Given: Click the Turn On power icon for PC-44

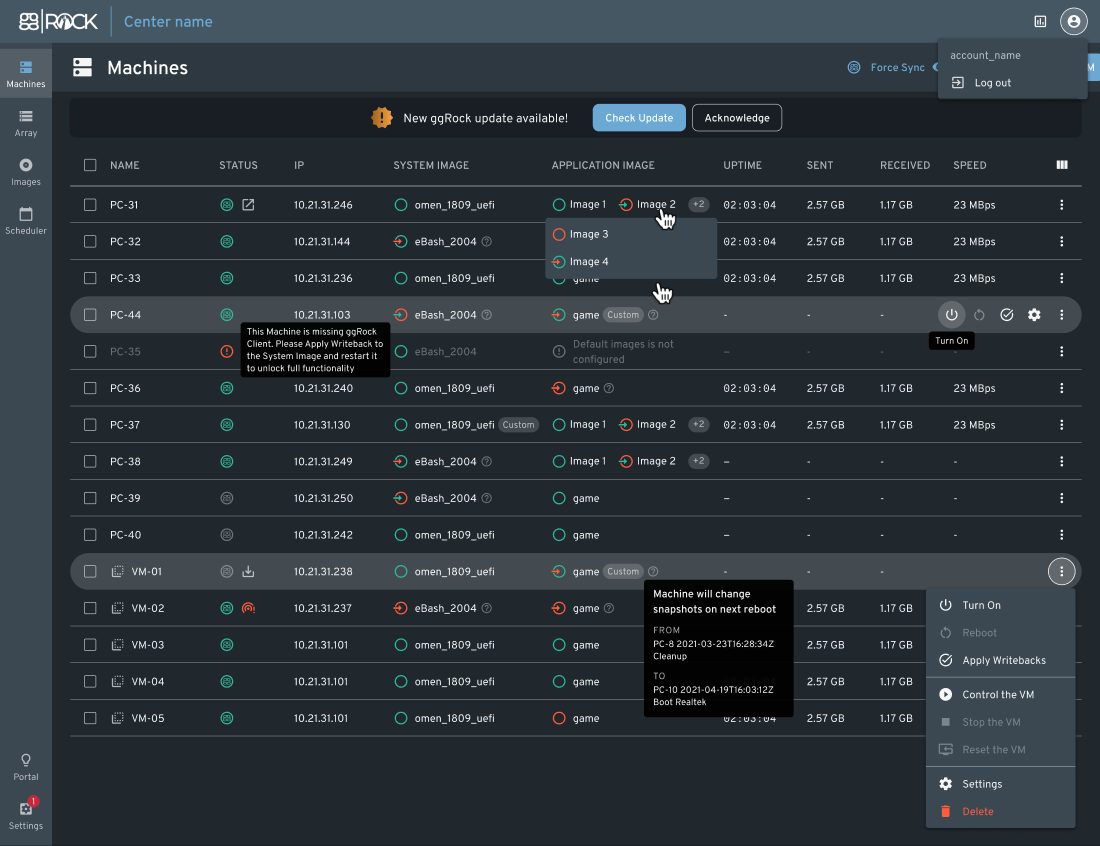Looking at the screenshot, I should click(x=951, y=315).
